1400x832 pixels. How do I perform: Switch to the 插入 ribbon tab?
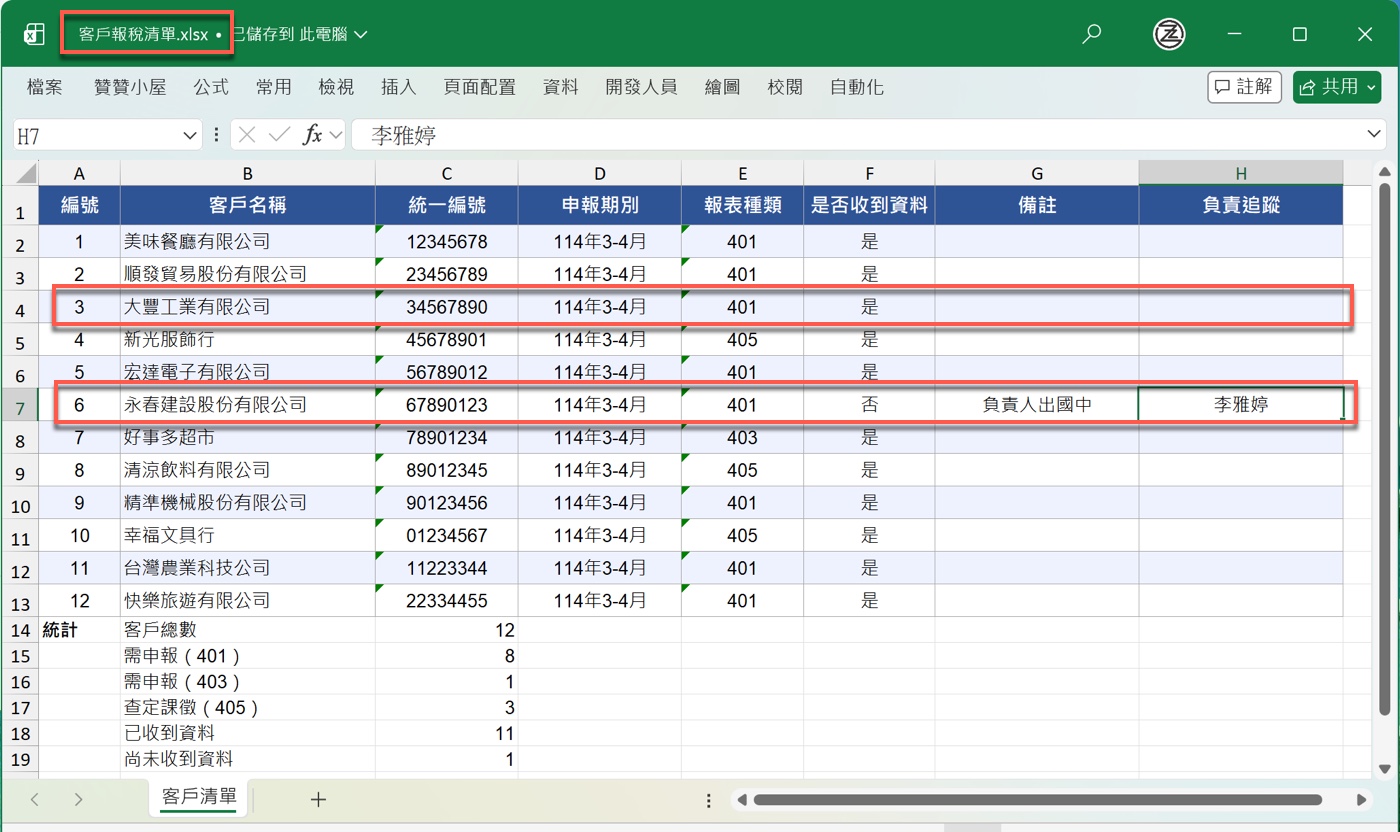[398, 87]
